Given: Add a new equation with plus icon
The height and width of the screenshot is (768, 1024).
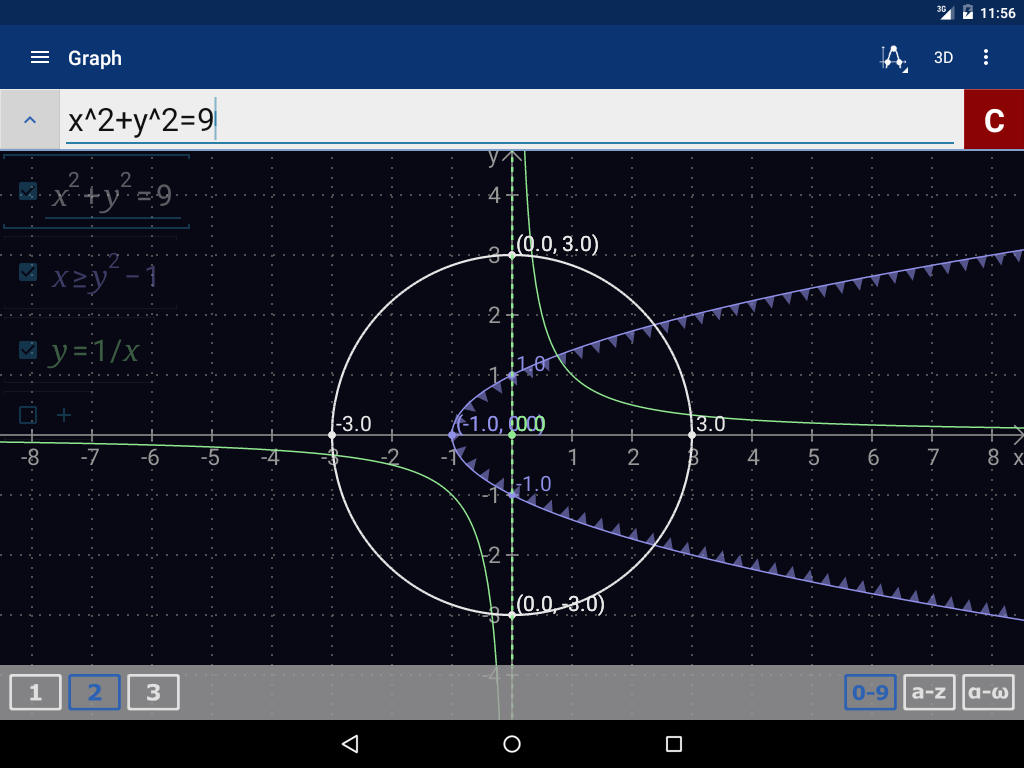Looking at the screenshot, I should [63, 414].
